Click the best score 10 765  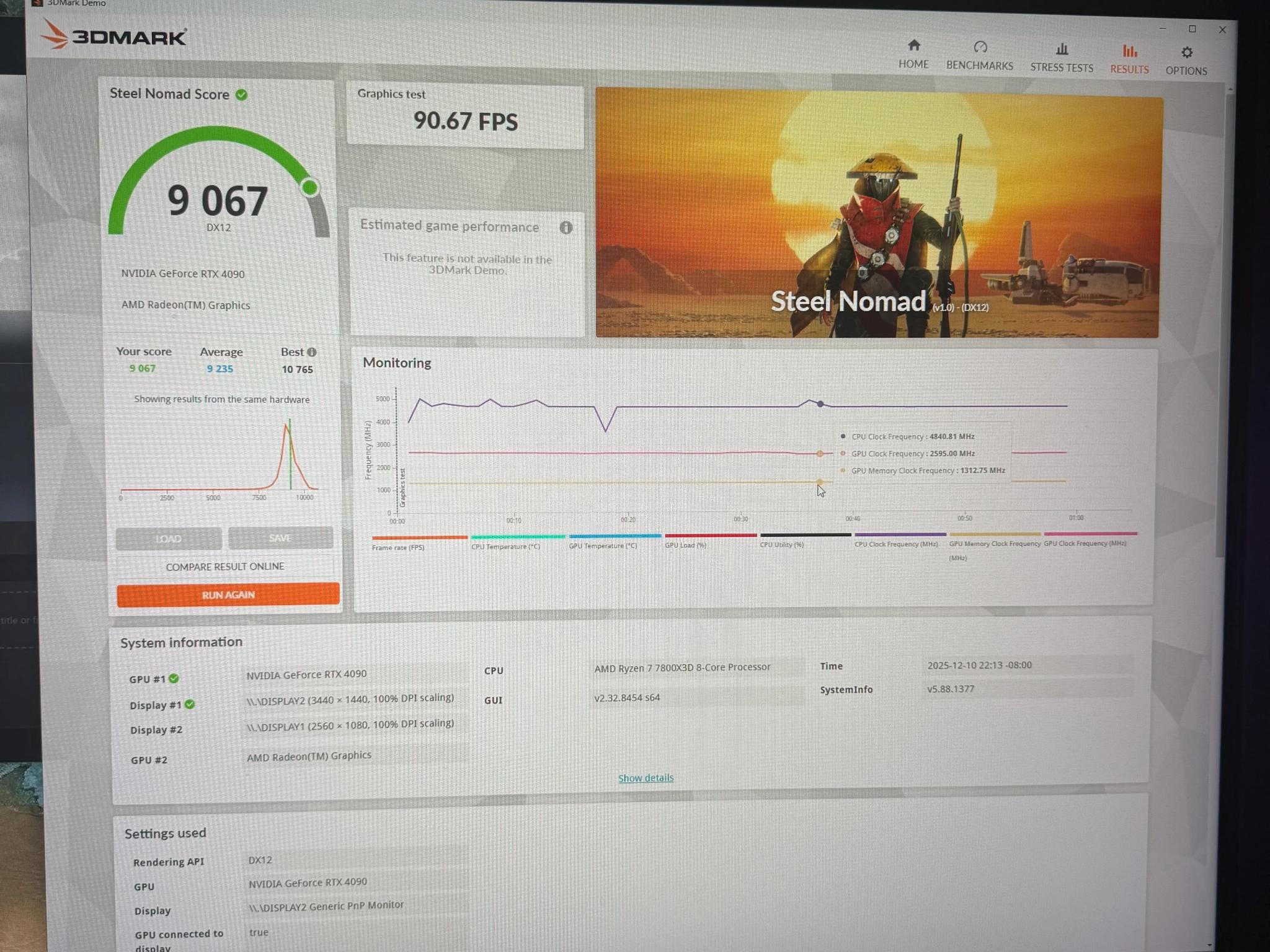click(x=298, y=369)
